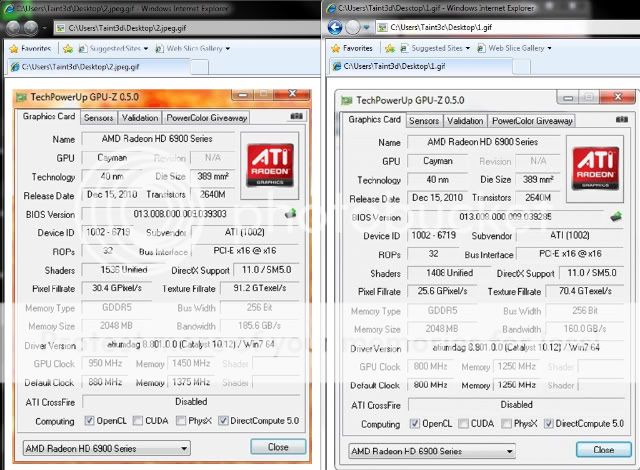Open the Validation tab in the right GPU-Z window
640x470 pixels.
coord(464,120)
